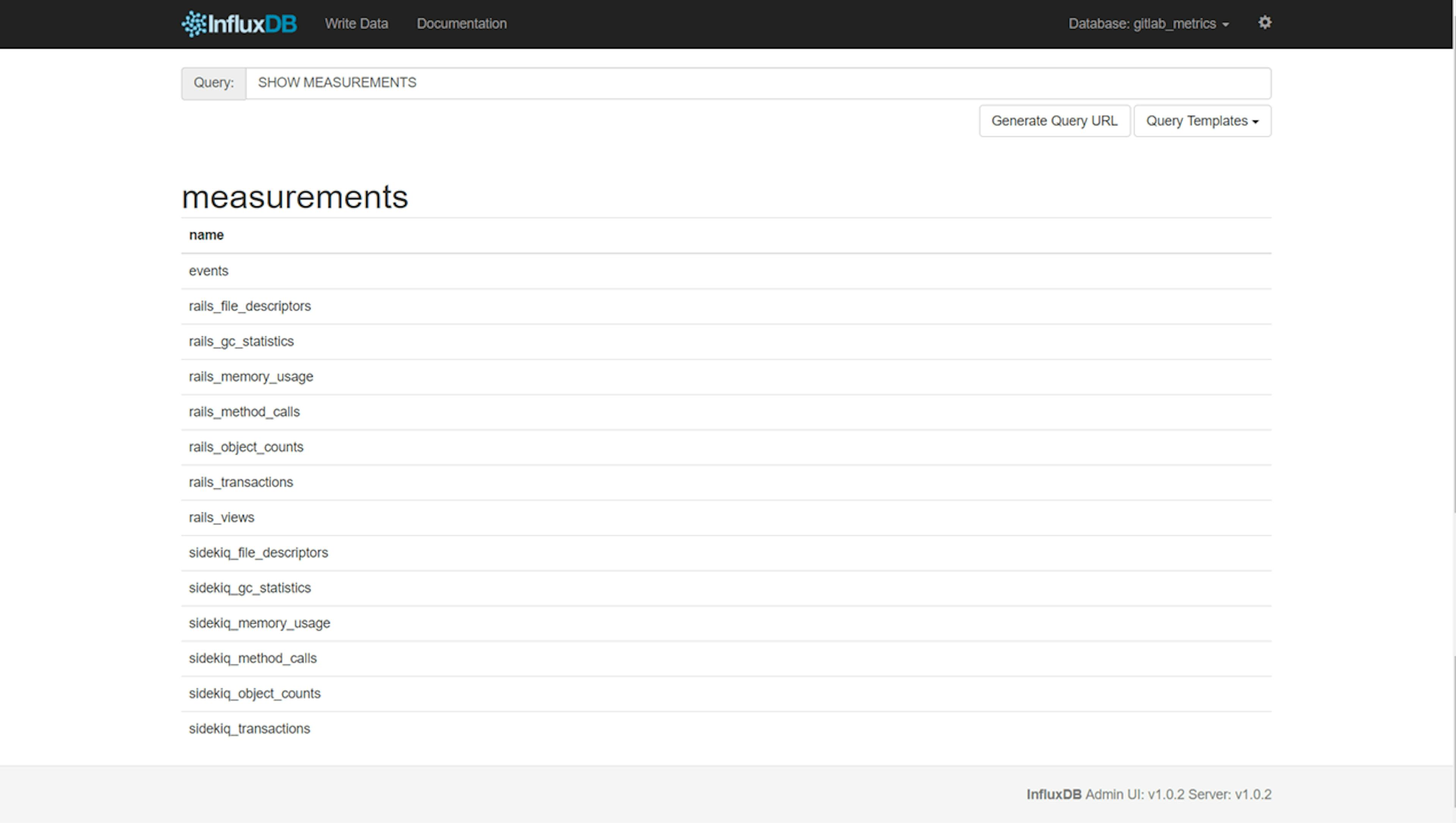Select the 'rails_file_descriptors' row
Viewport: 1456px width, 823px height.
[726, 306]
